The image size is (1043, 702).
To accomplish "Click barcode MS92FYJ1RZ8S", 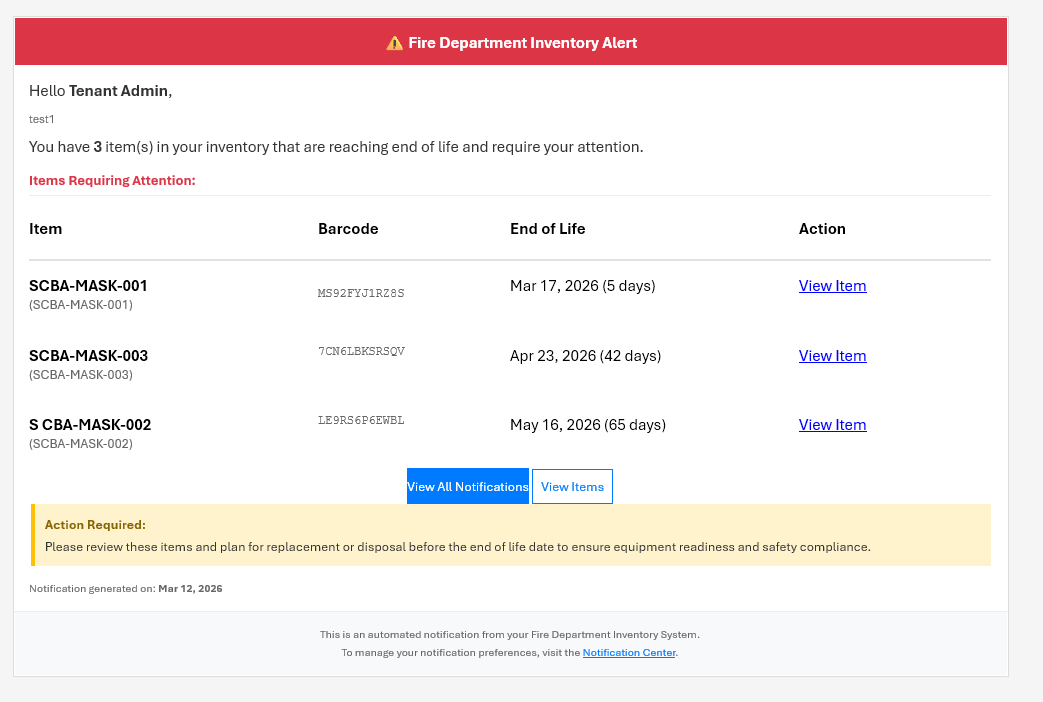I will click(x=360, y=293).
